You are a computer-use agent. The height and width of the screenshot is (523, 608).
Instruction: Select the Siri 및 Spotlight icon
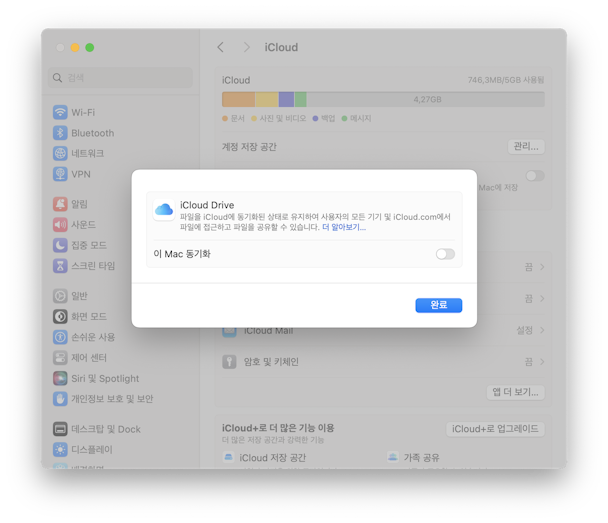tap(60, 378)
